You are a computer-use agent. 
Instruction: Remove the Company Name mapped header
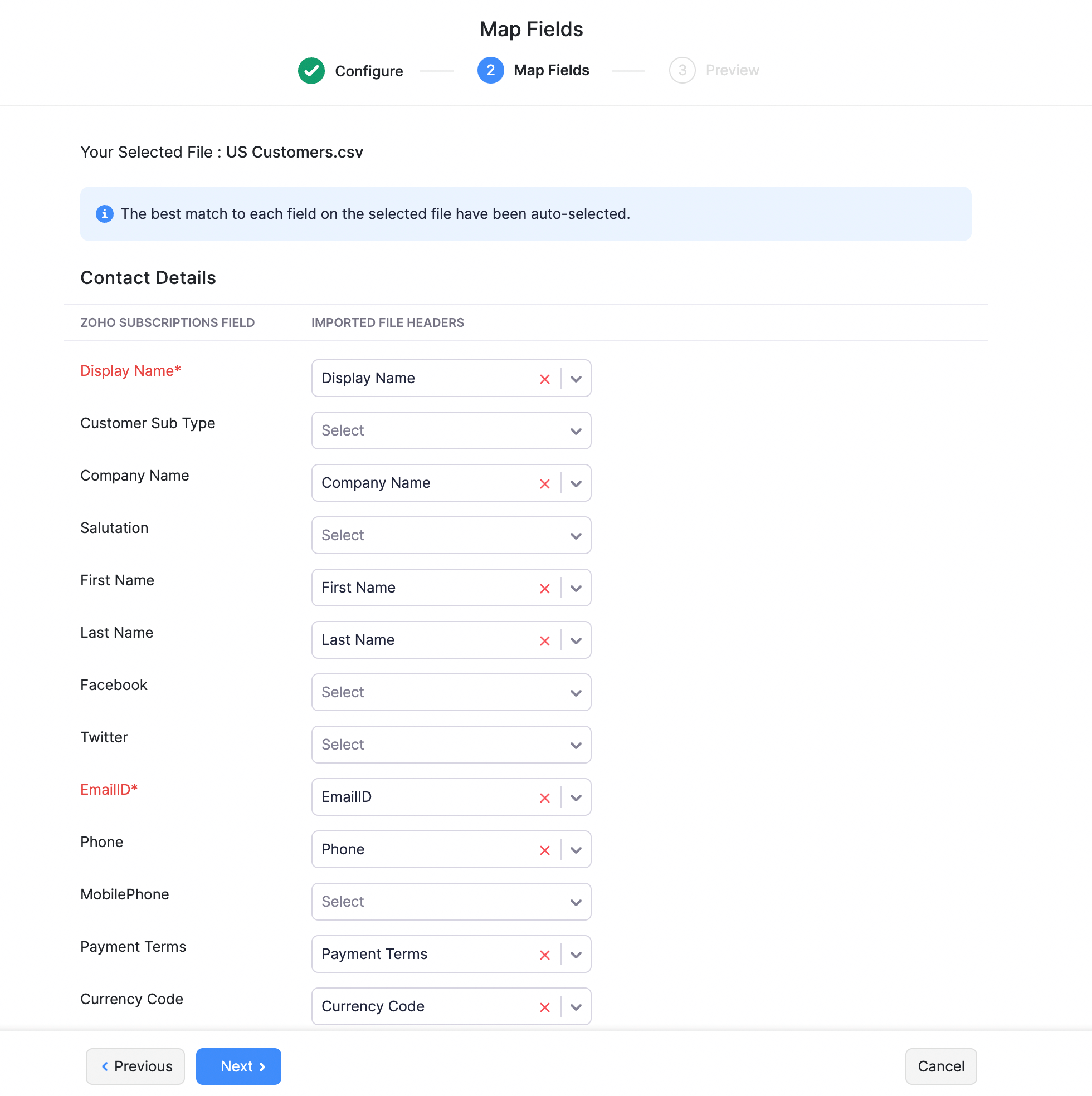coord(544,484)
